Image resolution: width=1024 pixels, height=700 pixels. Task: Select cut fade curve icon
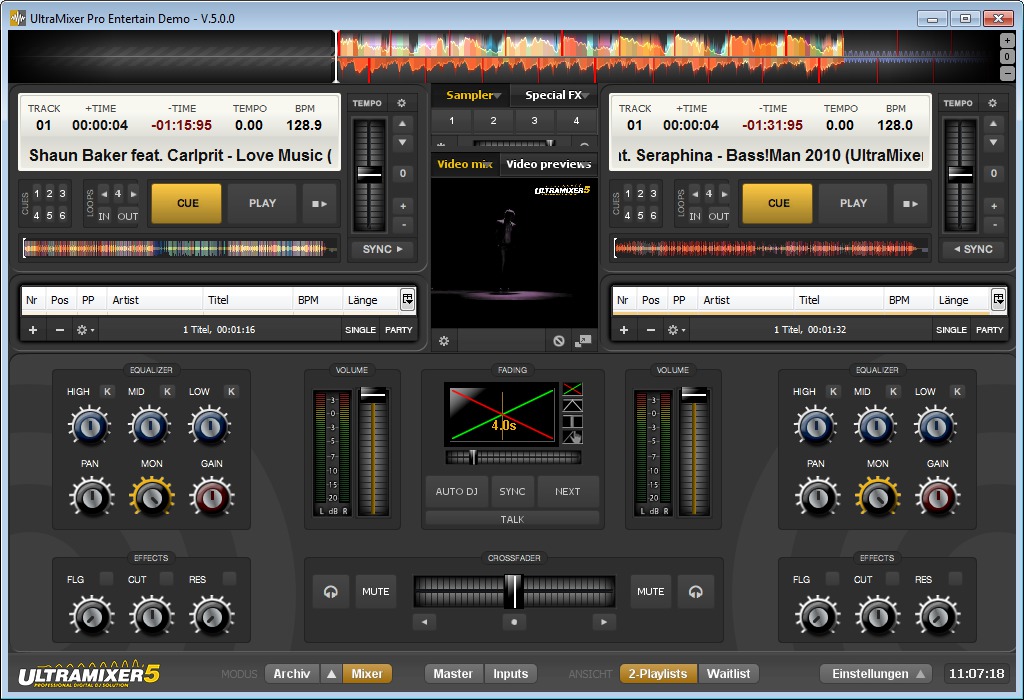coord(573,421)
